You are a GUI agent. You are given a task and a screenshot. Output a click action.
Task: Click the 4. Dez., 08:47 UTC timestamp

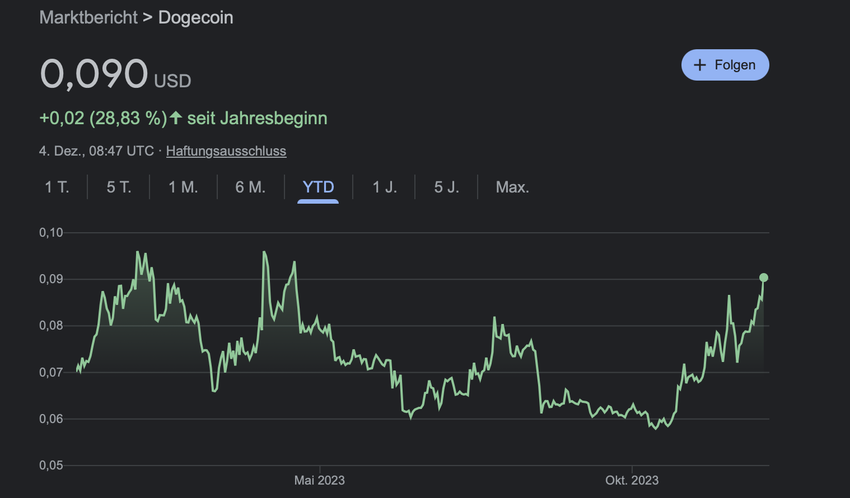tap(96, 151)
